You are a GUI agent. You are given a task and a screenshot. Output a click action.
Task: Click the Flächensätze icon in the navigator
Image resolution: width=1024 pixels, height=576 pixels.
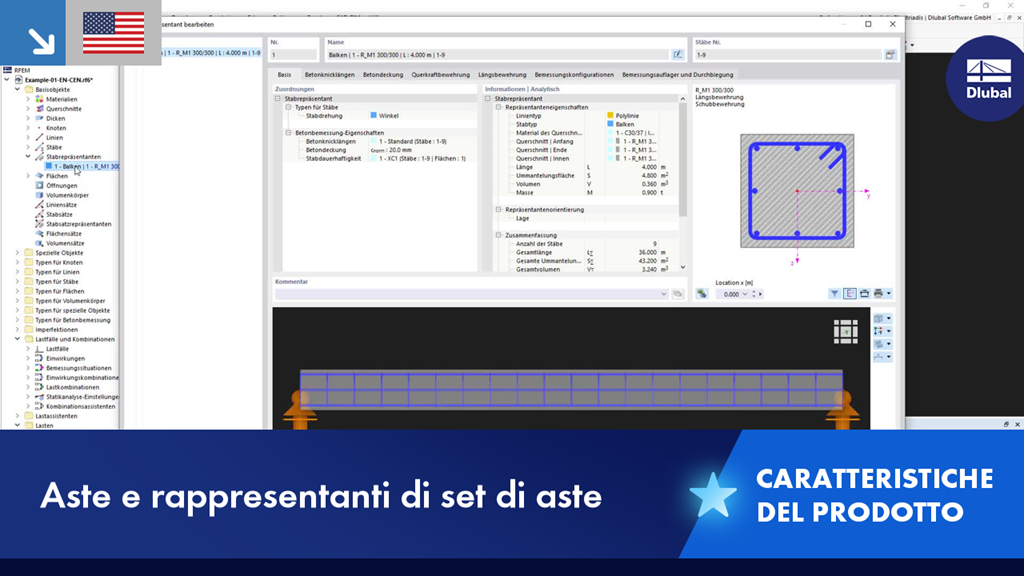[39, 233]
